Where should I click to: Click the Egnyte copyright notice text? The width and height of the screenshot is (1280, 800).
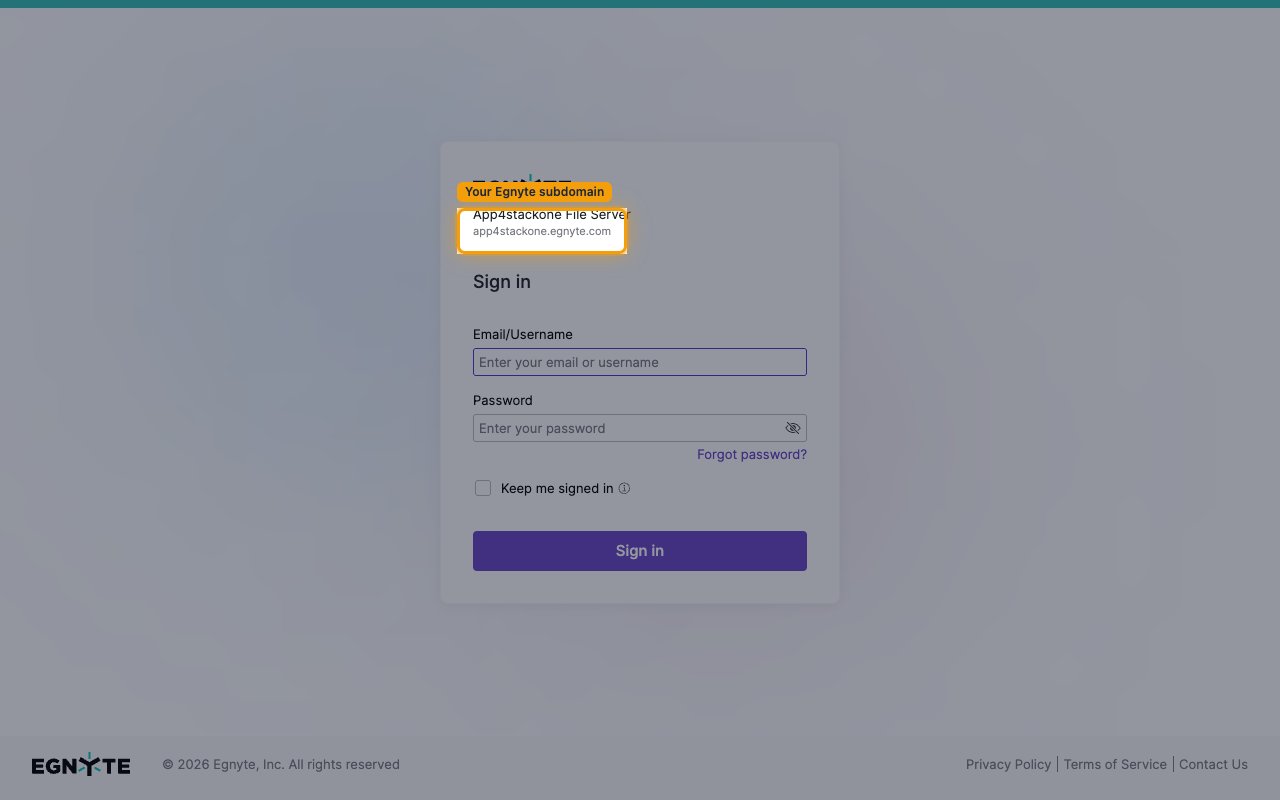tap(281, 764)
